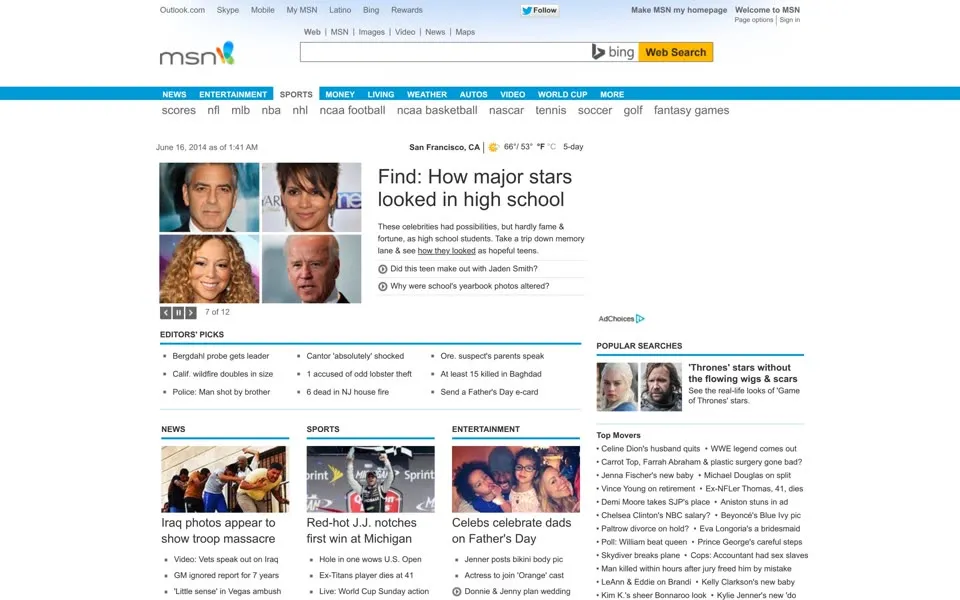
Task: Click play icon beside Donnie & Jenny story
Action: point(457,591)
